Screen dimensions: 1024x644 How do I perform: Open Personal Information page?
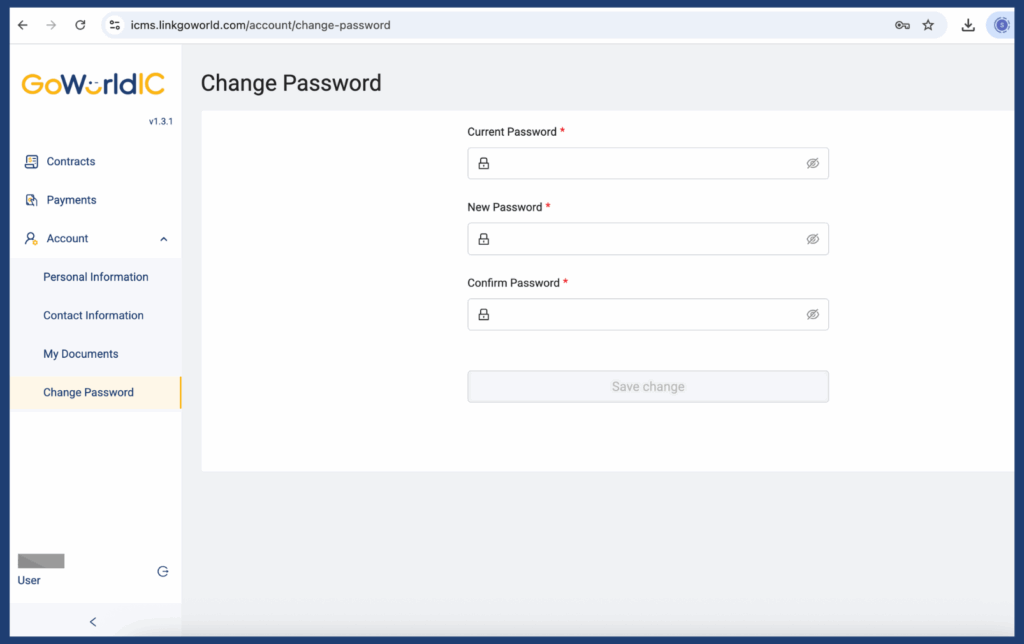(96, 277)
